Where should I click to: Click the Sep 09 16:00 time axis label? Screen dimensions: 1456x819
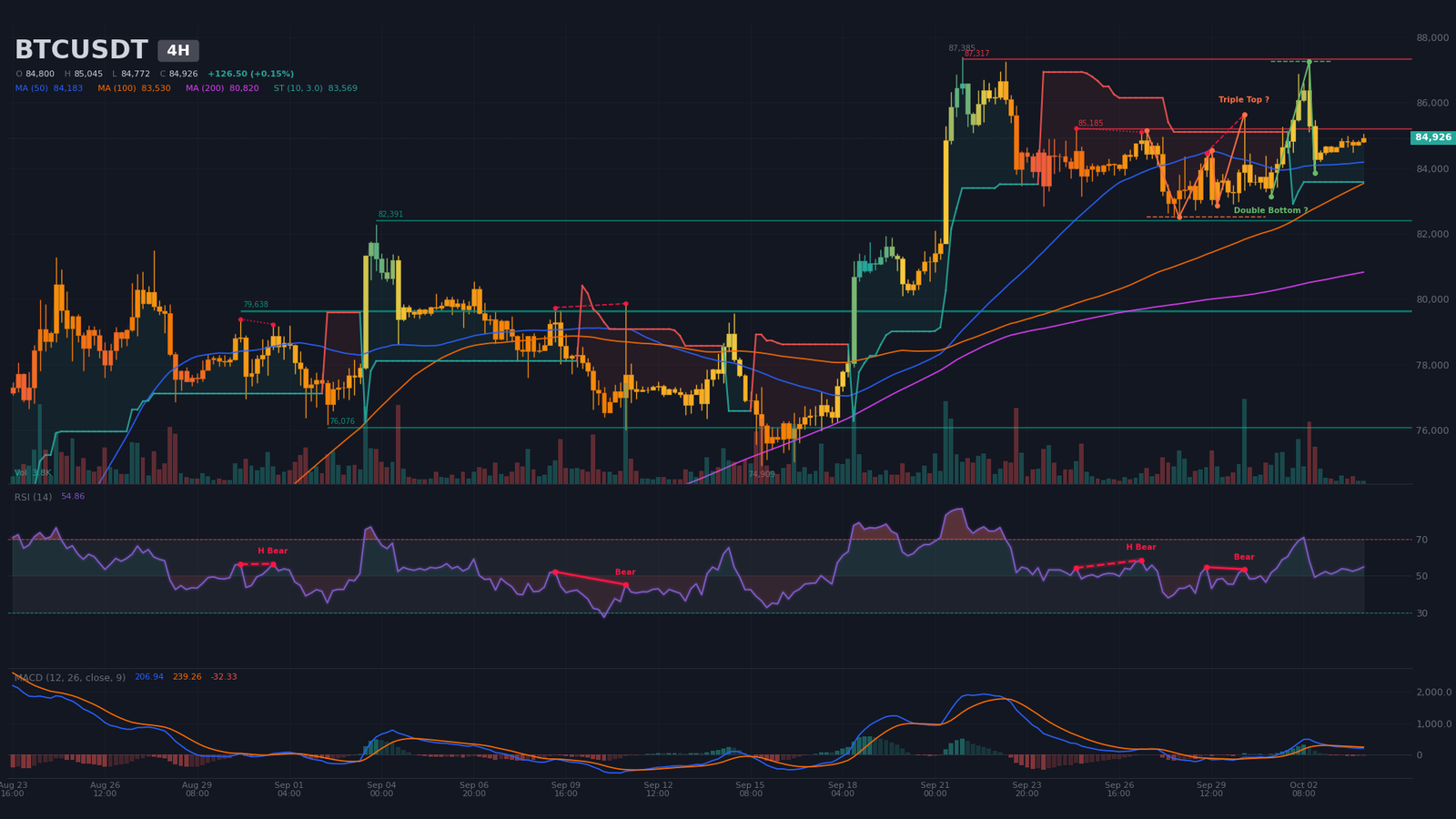coord(565,789)
